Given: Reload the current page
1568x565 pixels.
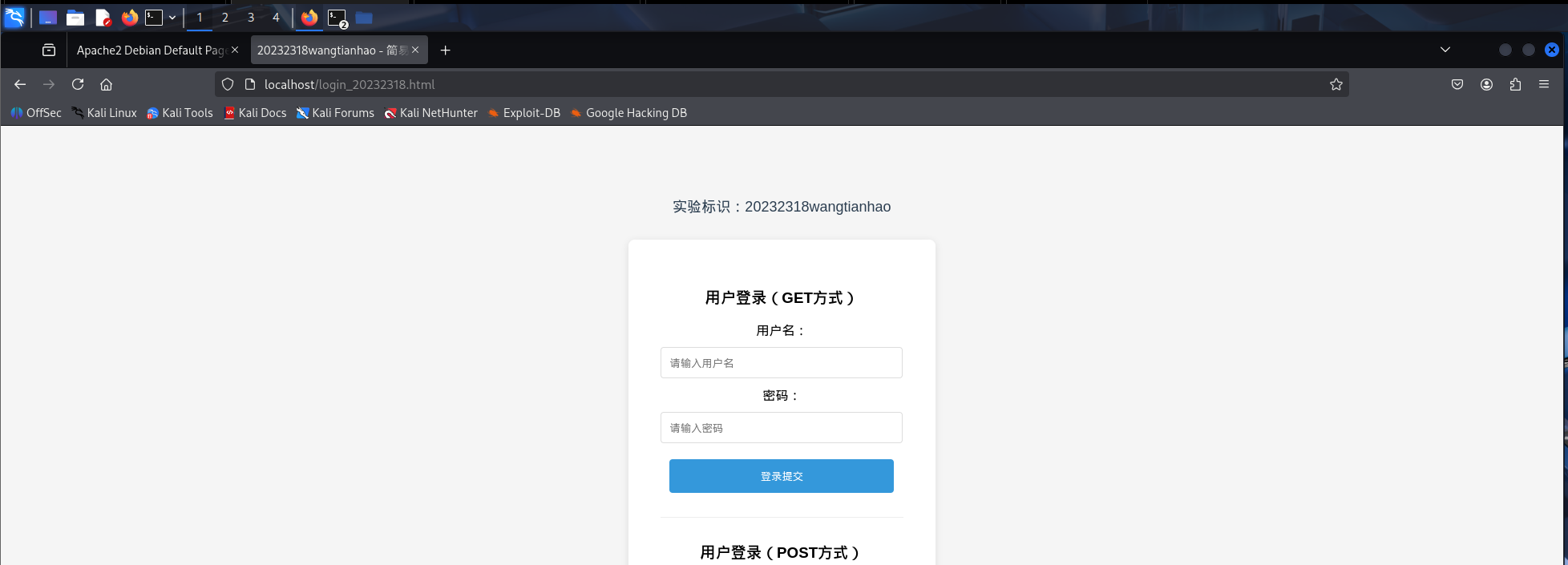Looking at the screenshot, I should click(78, 84).
